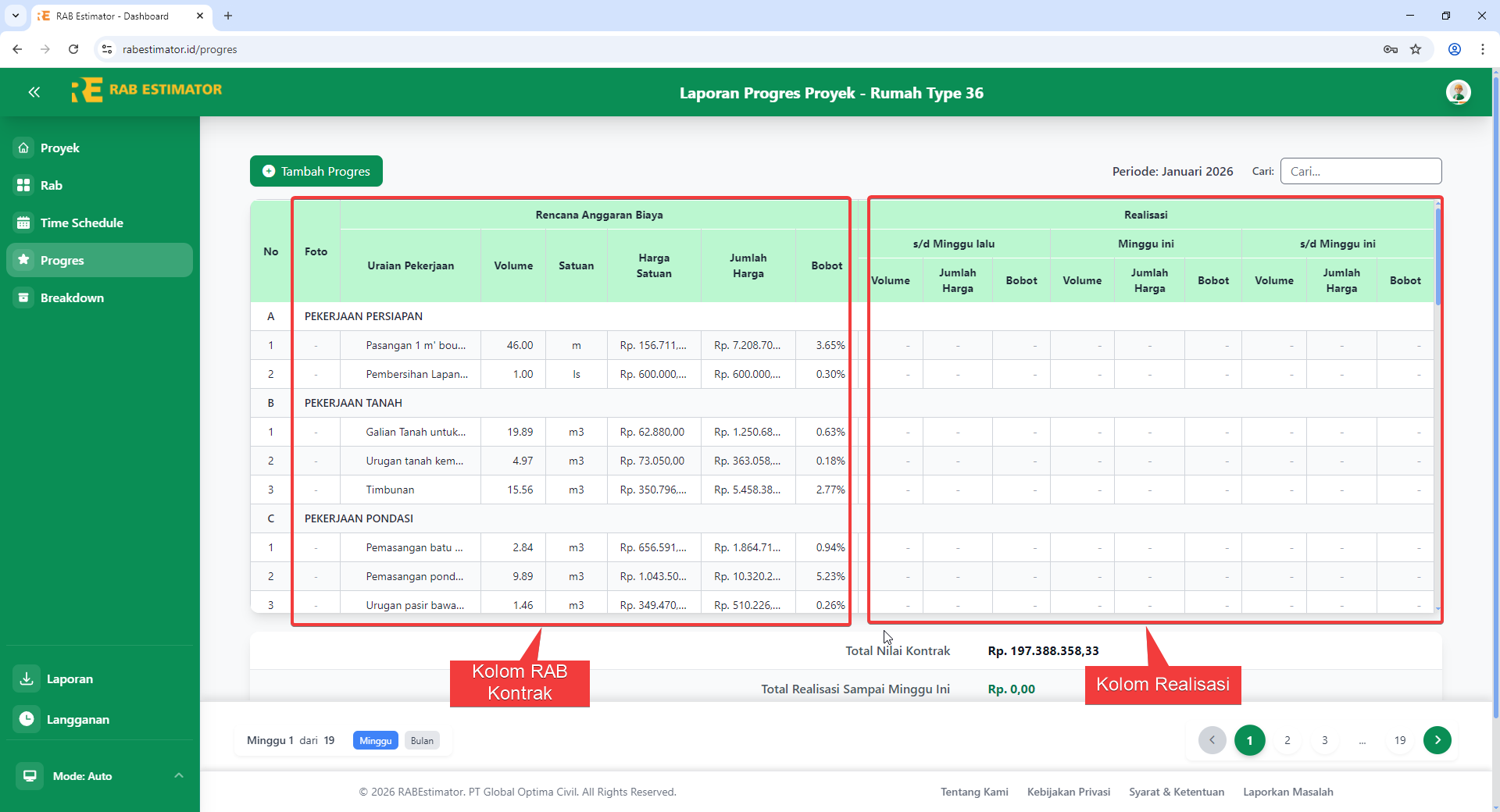Click the RAB Estimator logo
Viewport: 1500px width, 812px height.
pos(146,90)
